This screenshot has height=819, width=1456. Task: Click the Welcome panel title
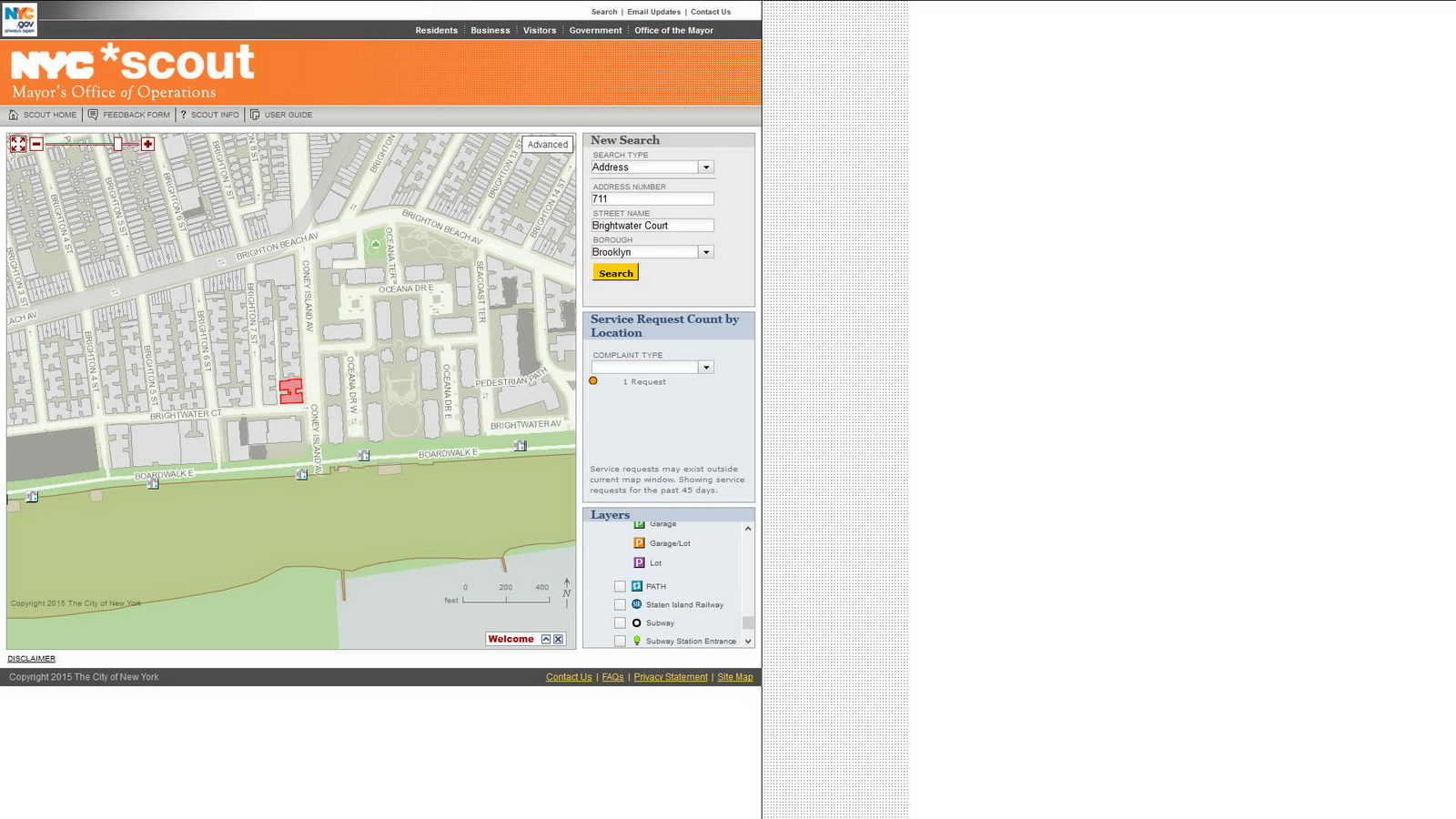pyautogui.click(x=511, y=639)
